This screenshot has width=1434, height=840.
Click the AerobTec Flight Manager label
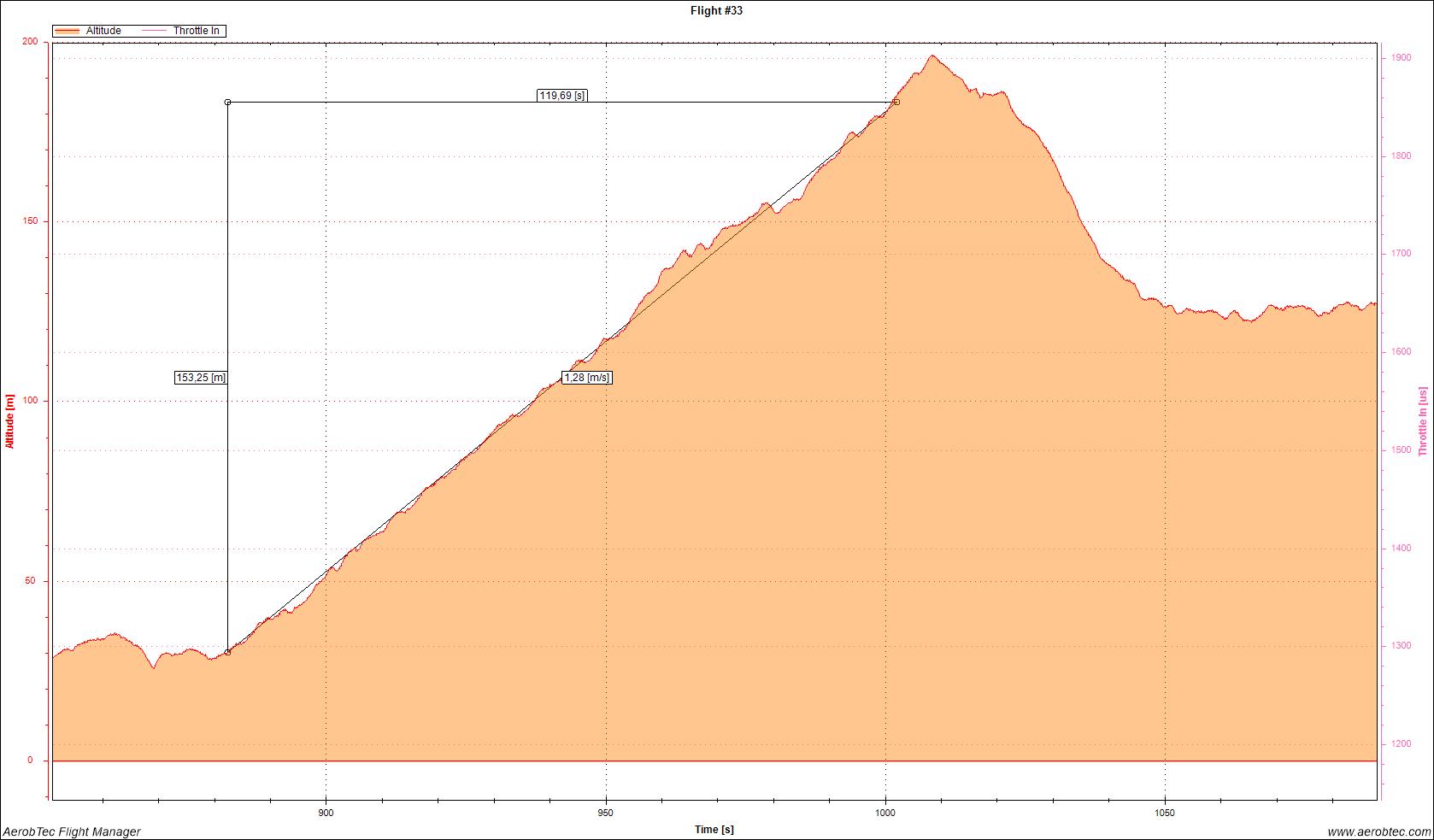point(72,831)
